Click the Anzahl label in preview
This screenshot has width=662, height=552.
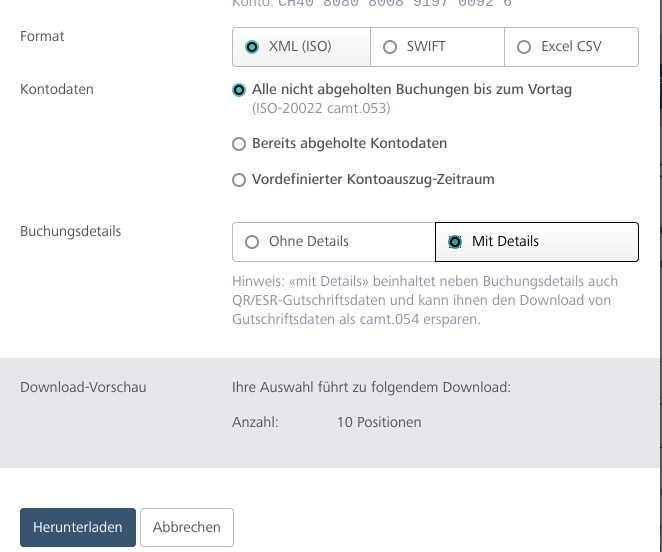[x=255, y=422]
